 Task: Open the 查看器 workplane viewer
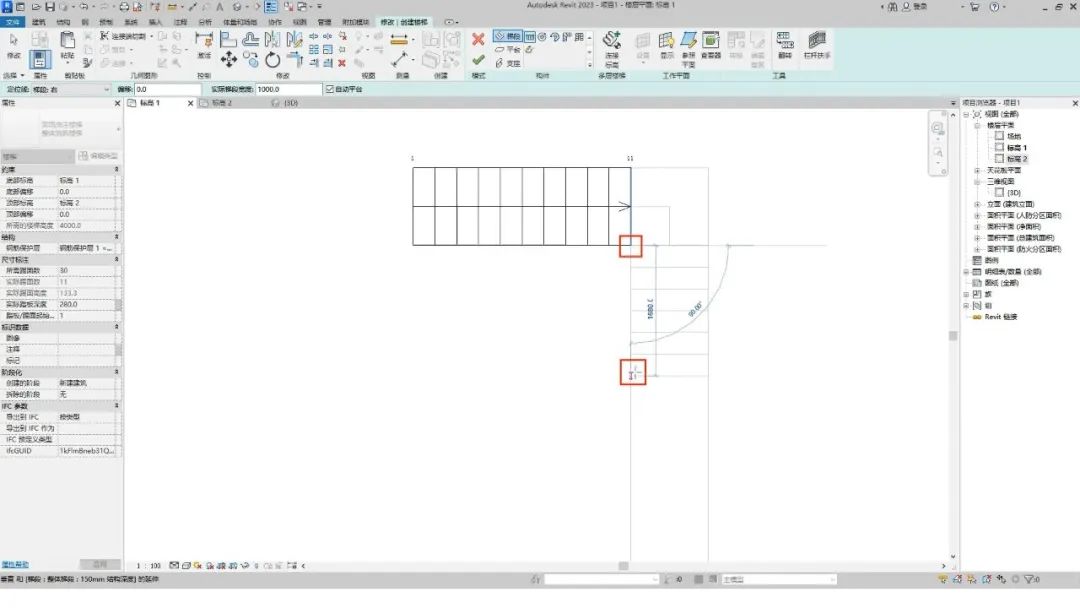pyautogui.click(x=710, y=45)
